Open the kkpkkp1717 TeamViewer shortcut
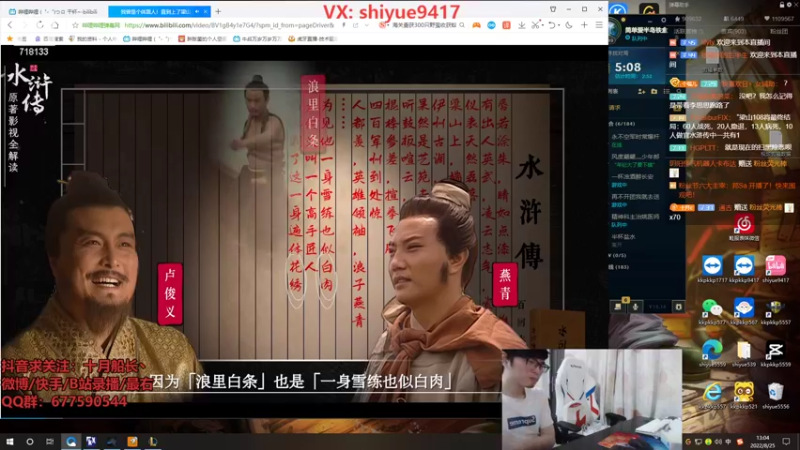 point(712,269)
